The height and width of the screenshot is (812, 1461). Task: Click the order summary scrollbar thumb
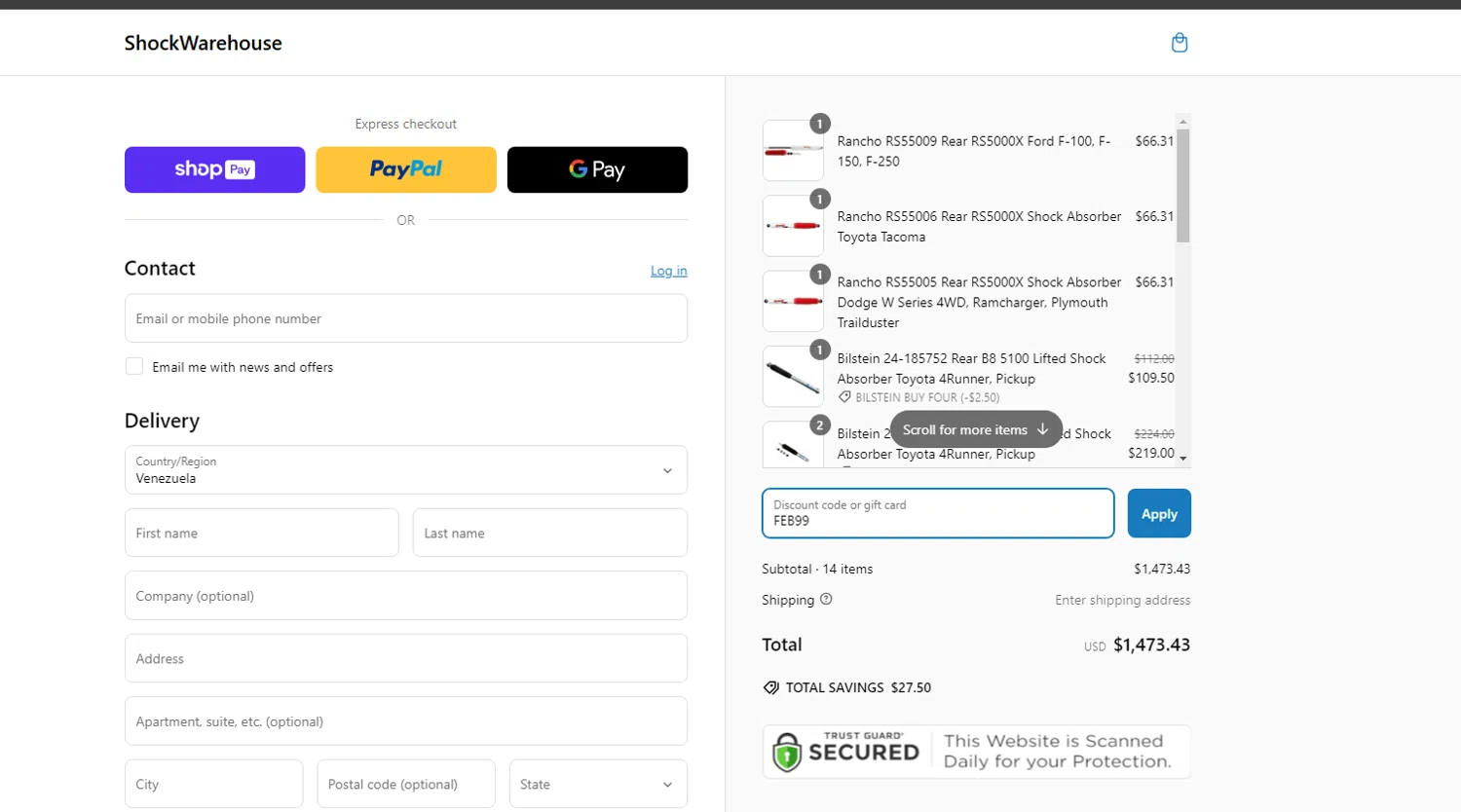tap(1183, 185)
